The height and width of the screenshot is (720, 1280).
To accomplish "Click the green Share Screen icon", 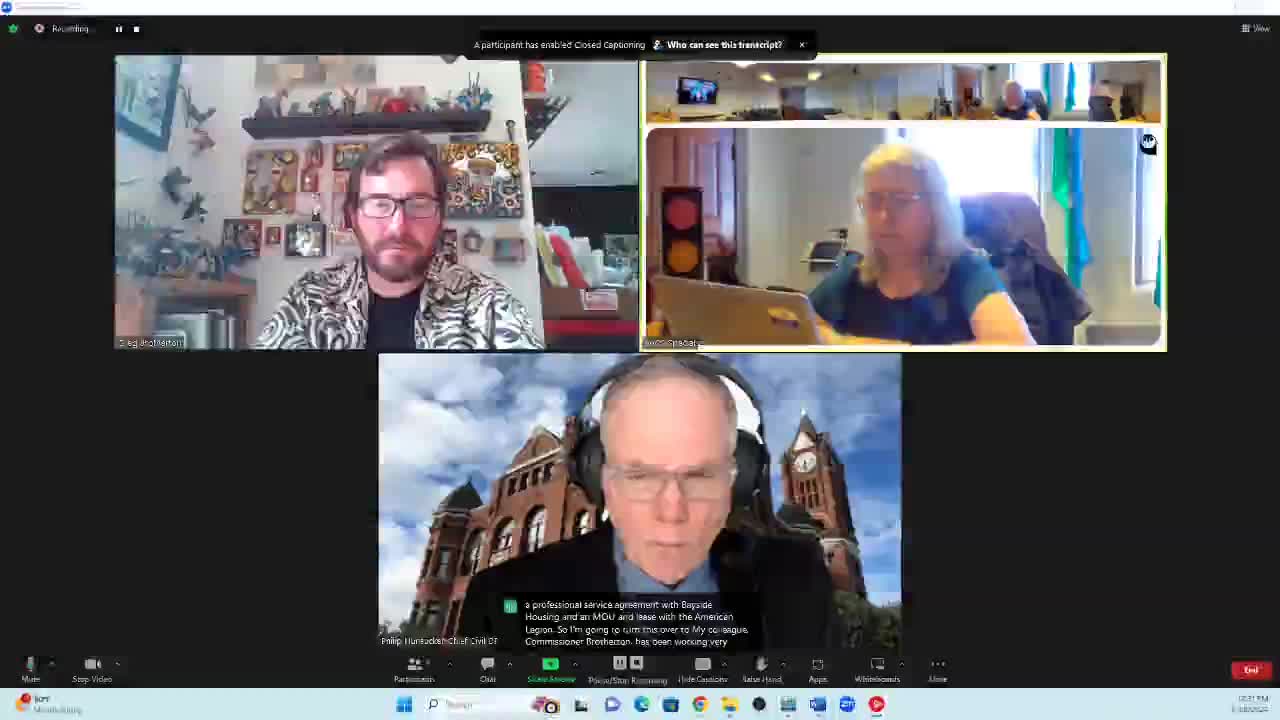I will (550, 665).
